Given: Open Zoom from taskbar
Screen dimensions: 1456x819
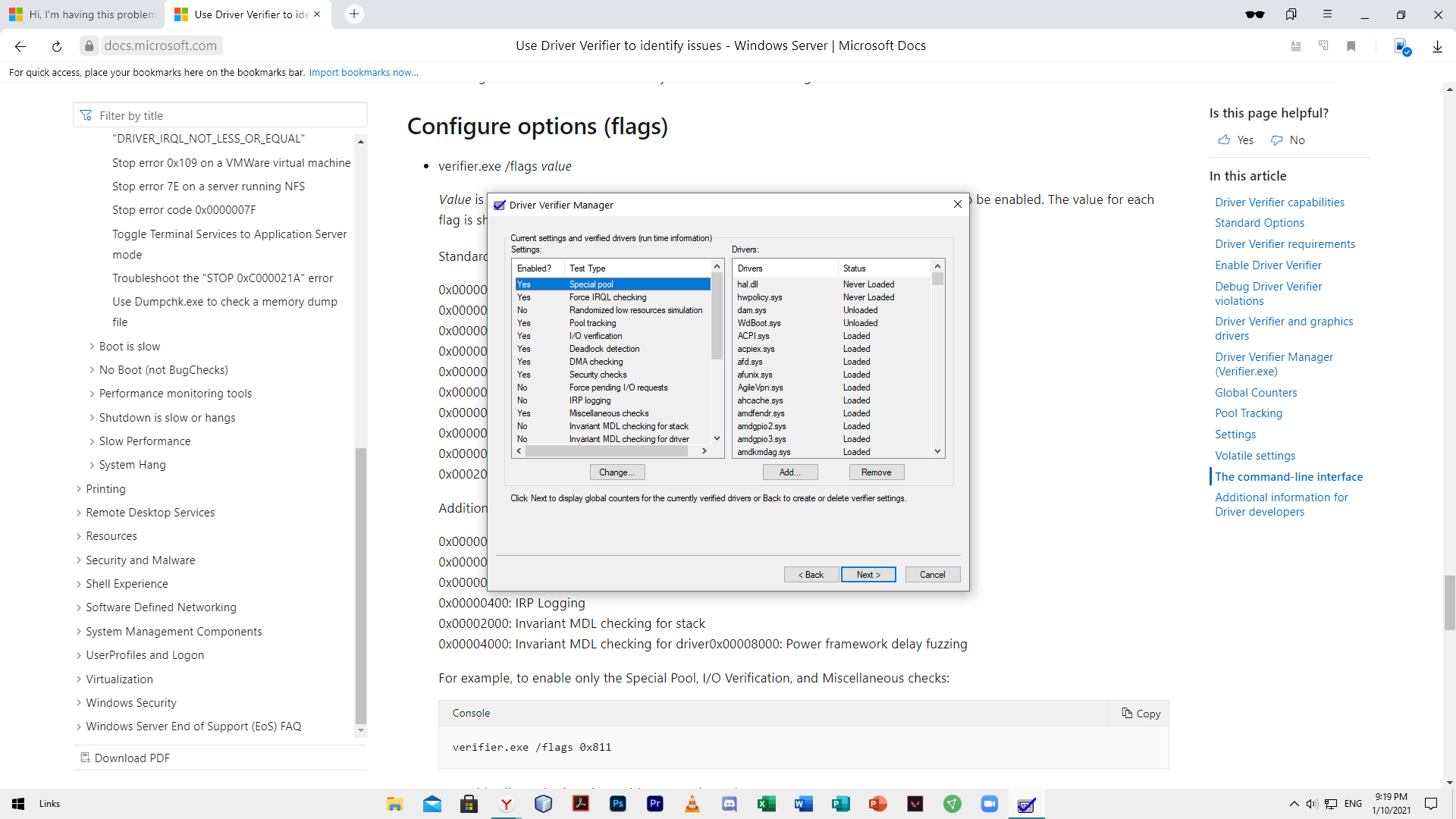Looking at the screenshot, I should pos(990,804).
